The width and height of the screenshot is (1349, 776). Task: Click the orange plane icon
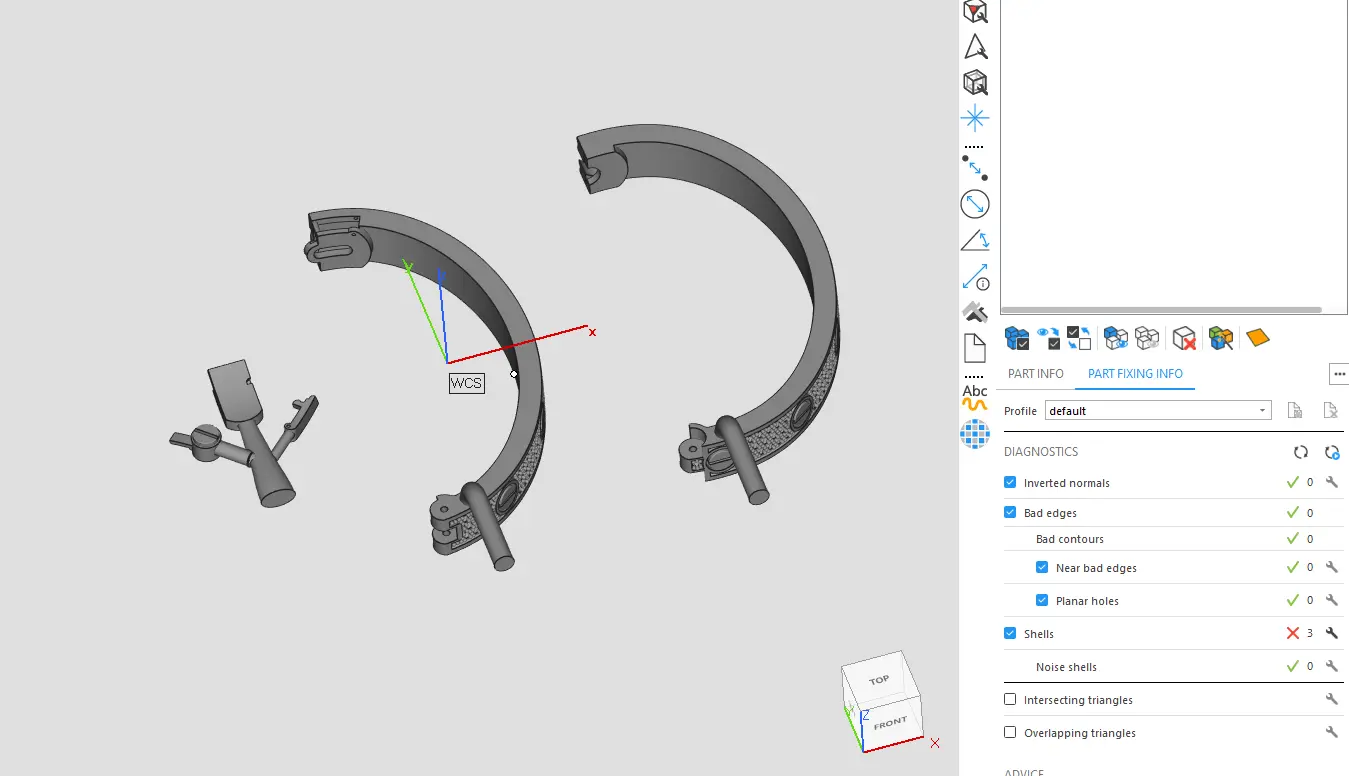[1257, 338]
